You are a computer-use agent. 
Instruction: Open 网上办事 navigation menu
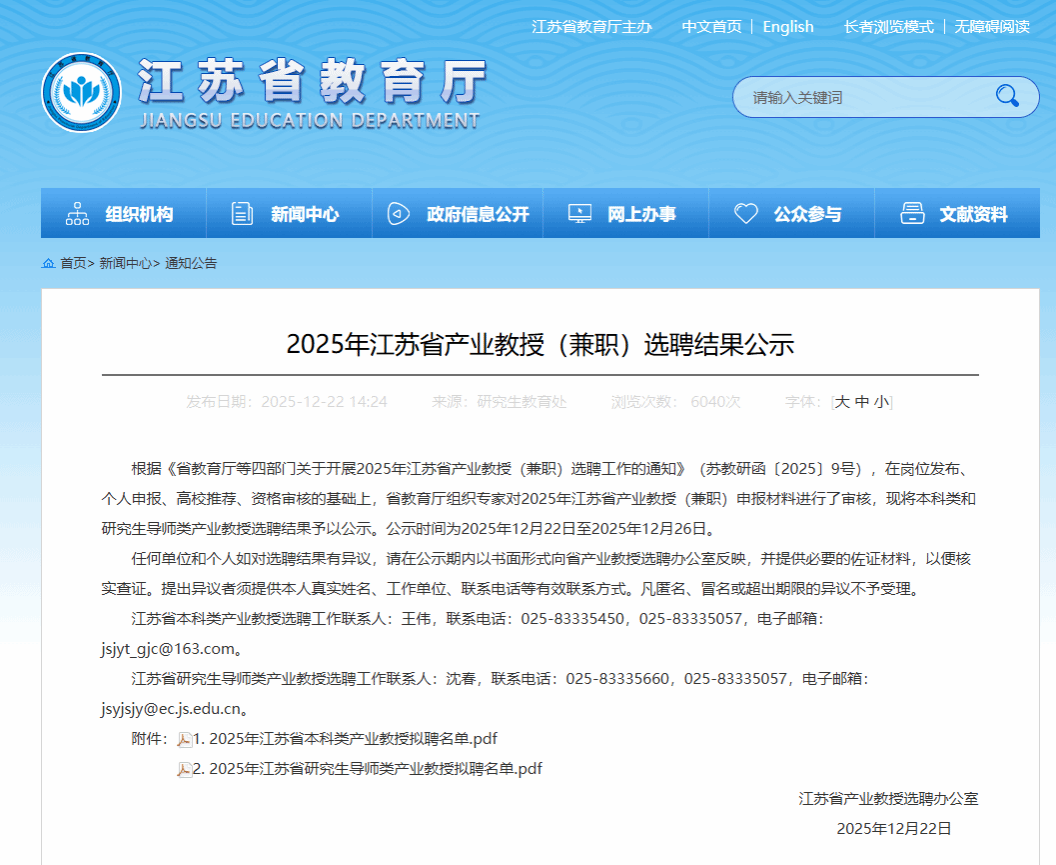[x=641, y=214]
